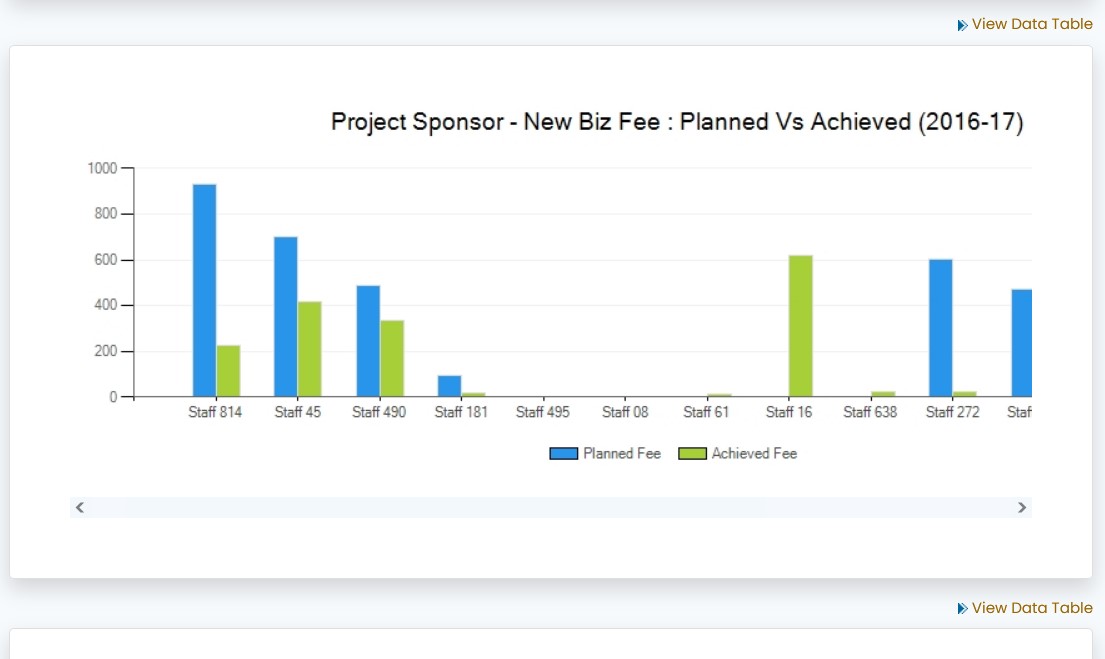Click the blue Planned Fee legend swatch
Viewport: 1105px width, 659px height.
[x=564, y=454]
